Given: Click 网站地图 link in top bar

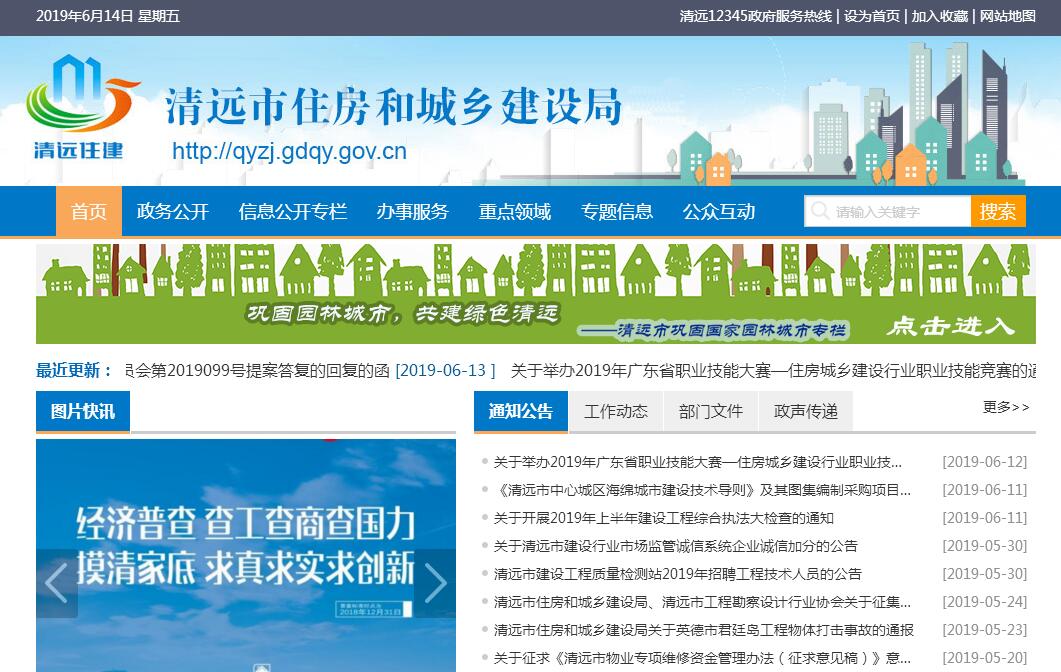Looking at the screenshot, I should (1007, 16).
